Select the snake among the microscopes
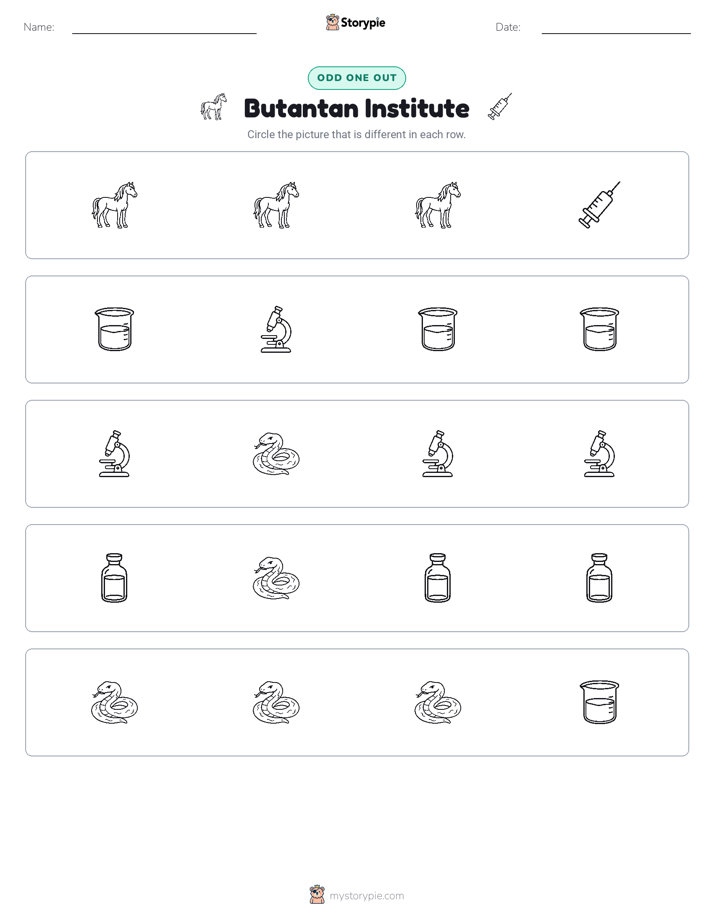This screenshot has width=714, height=924. tap(276, 453)
